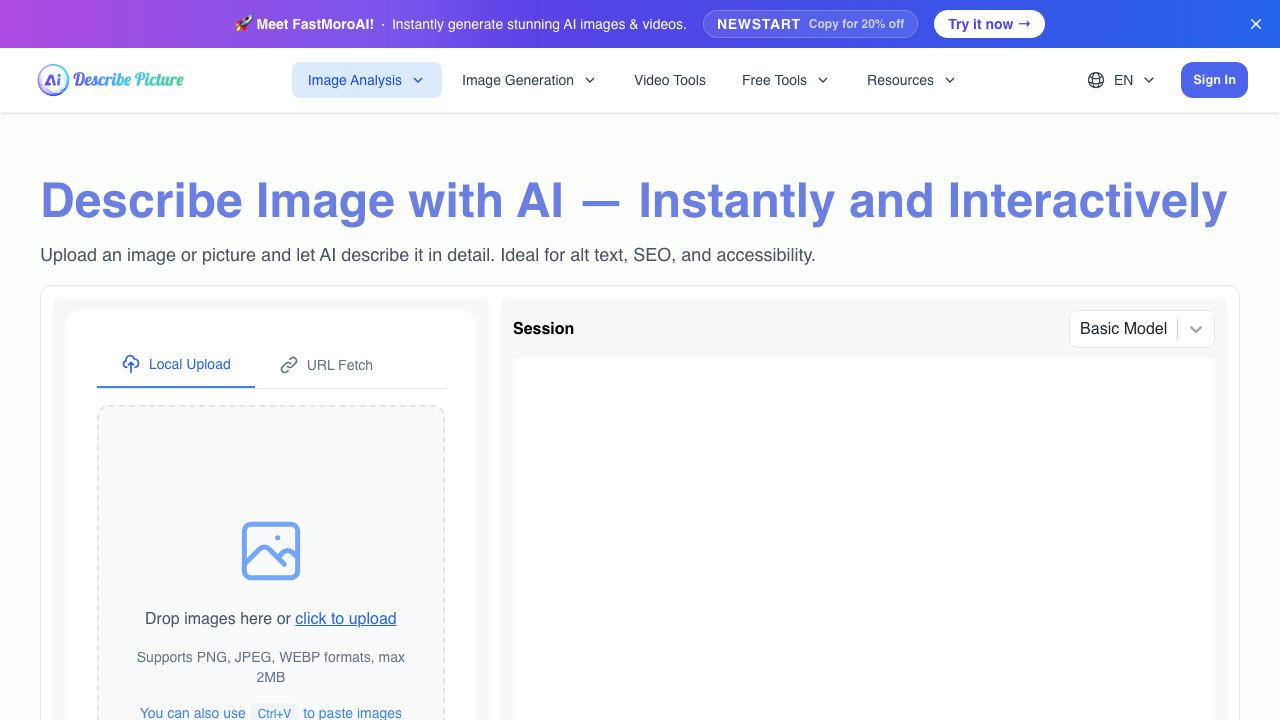Screen dimensions: 1280x720
Task: Click the rocket emoji in banner
Action: pos(243,24)
